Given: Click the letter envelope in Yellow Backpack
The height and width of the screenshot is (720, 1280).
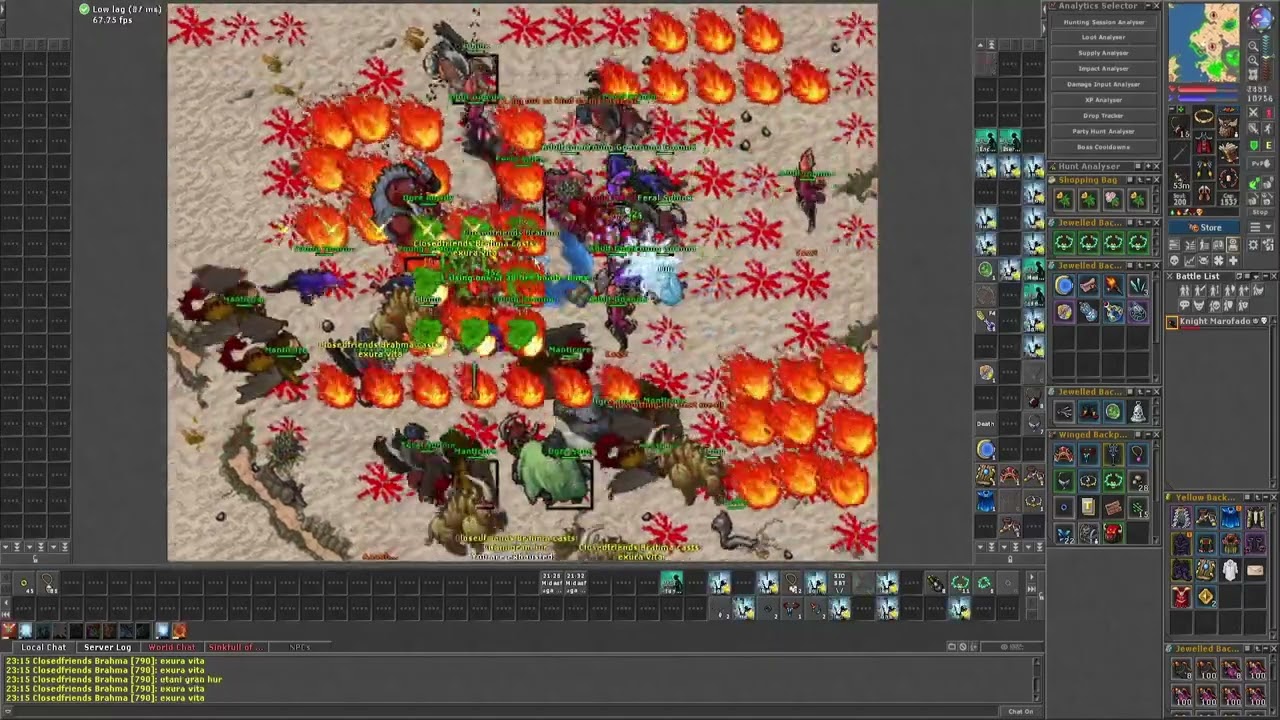Looking at the screenshot, I should (x=1255, y=570).
